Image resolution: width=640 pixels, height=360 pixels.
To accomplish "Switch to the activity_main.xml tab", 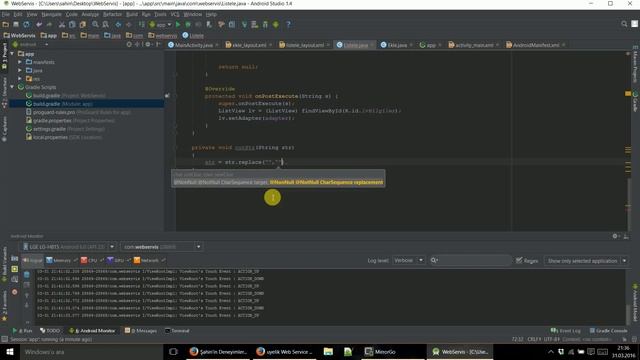I will click(473, 45).
